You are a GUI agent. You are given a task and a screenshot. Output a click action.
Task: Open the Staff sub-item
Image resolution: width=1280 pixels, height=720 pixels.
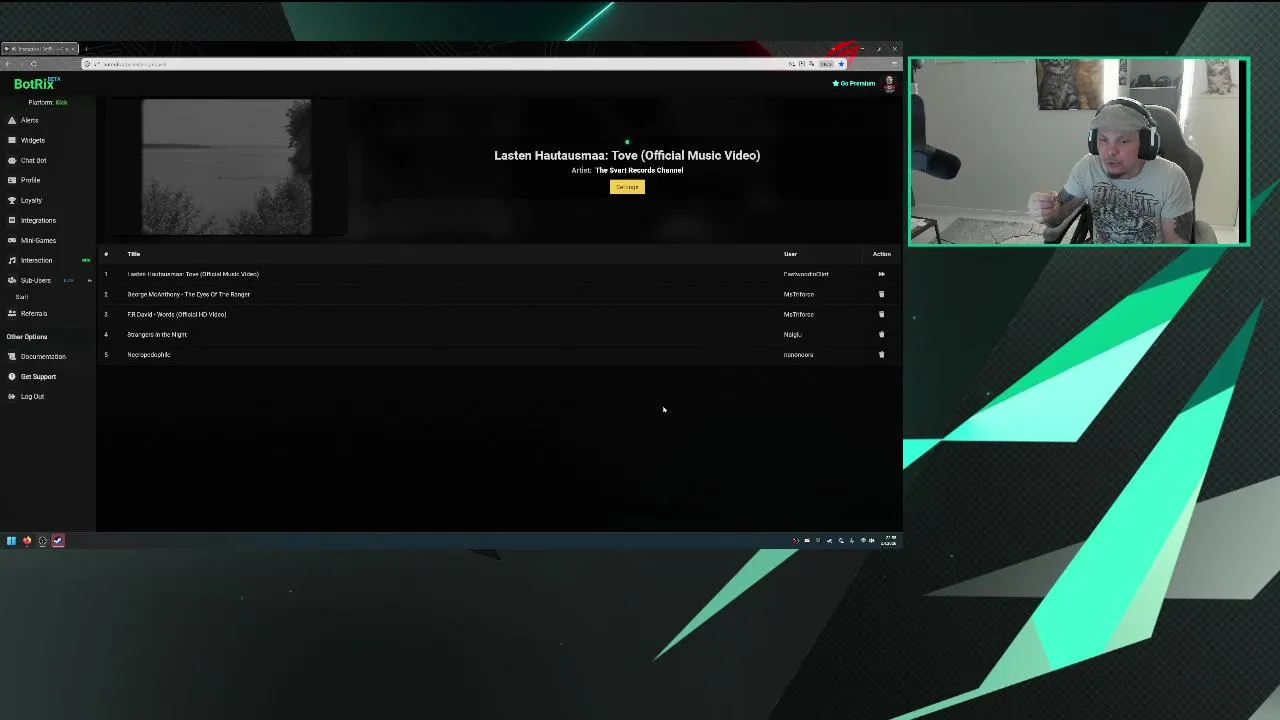tap(22, 297)
